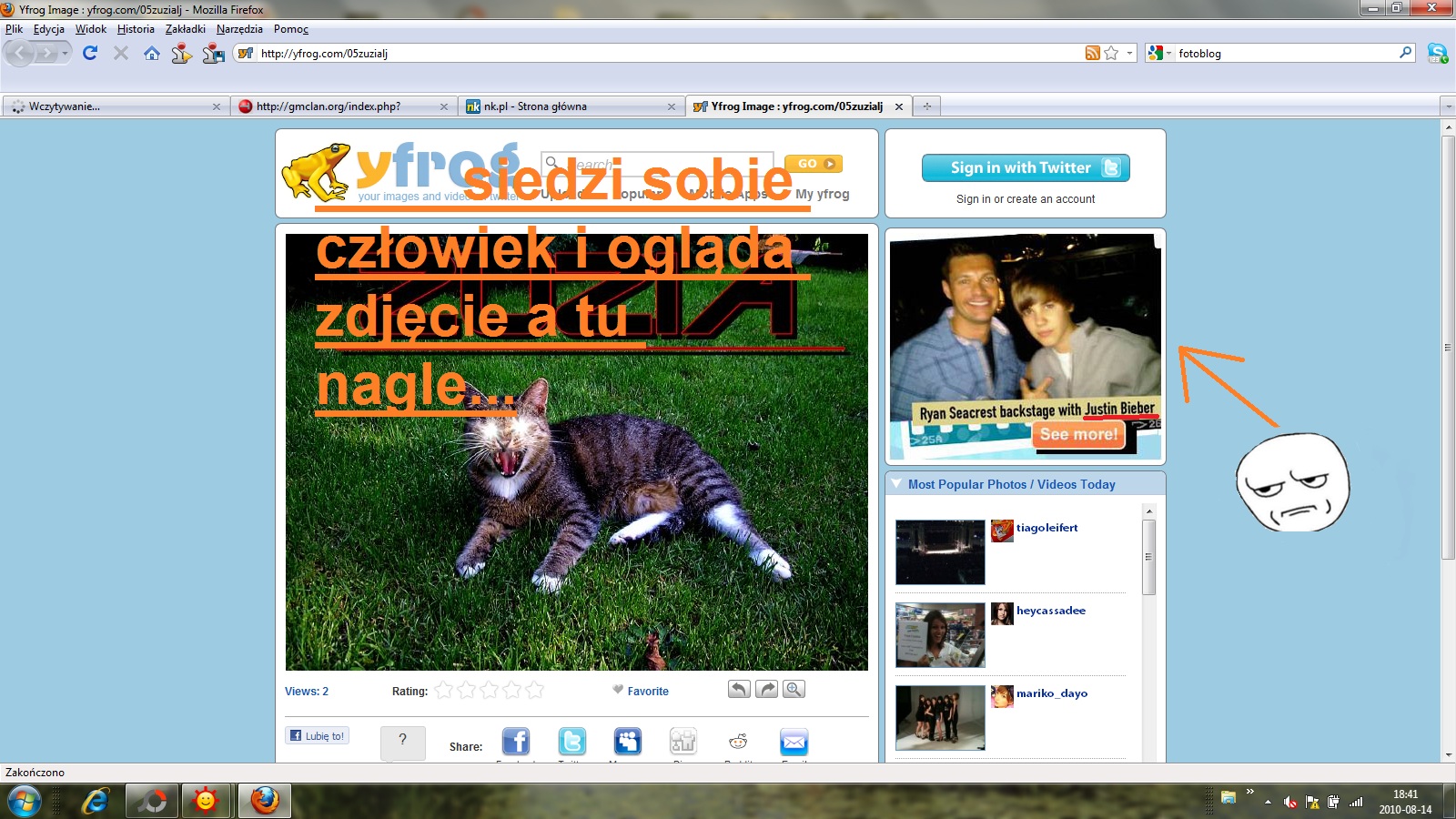Open the search engine selector dropdown

tap(1159, 54)
